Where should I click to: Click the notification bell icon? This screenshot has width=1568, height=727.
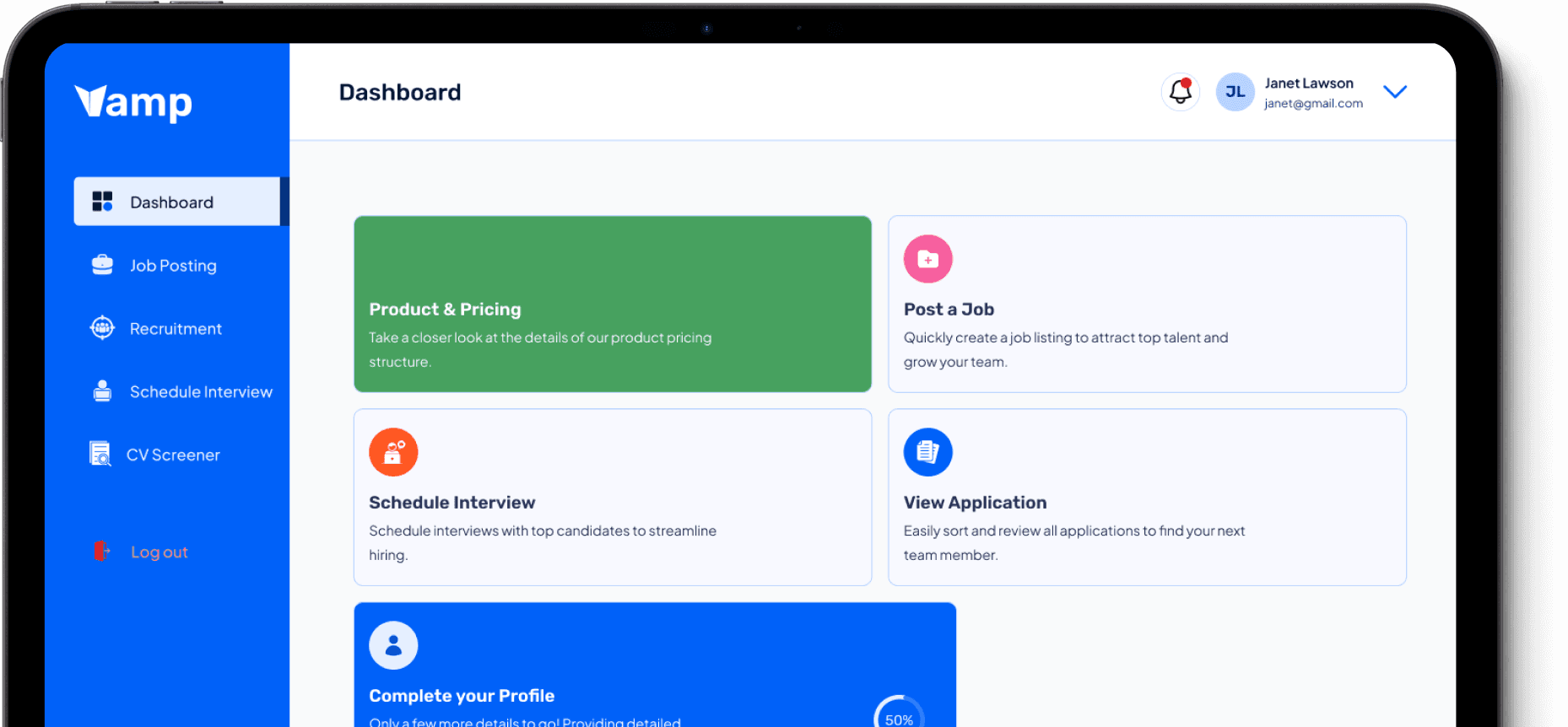click(x=1180, y=91)
